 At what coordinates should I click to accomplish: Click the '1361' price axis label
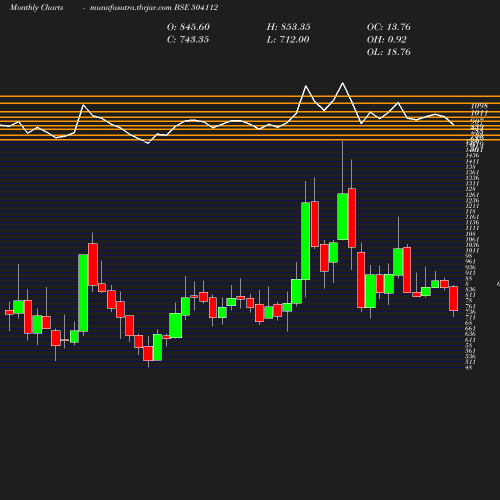(472, 172)
